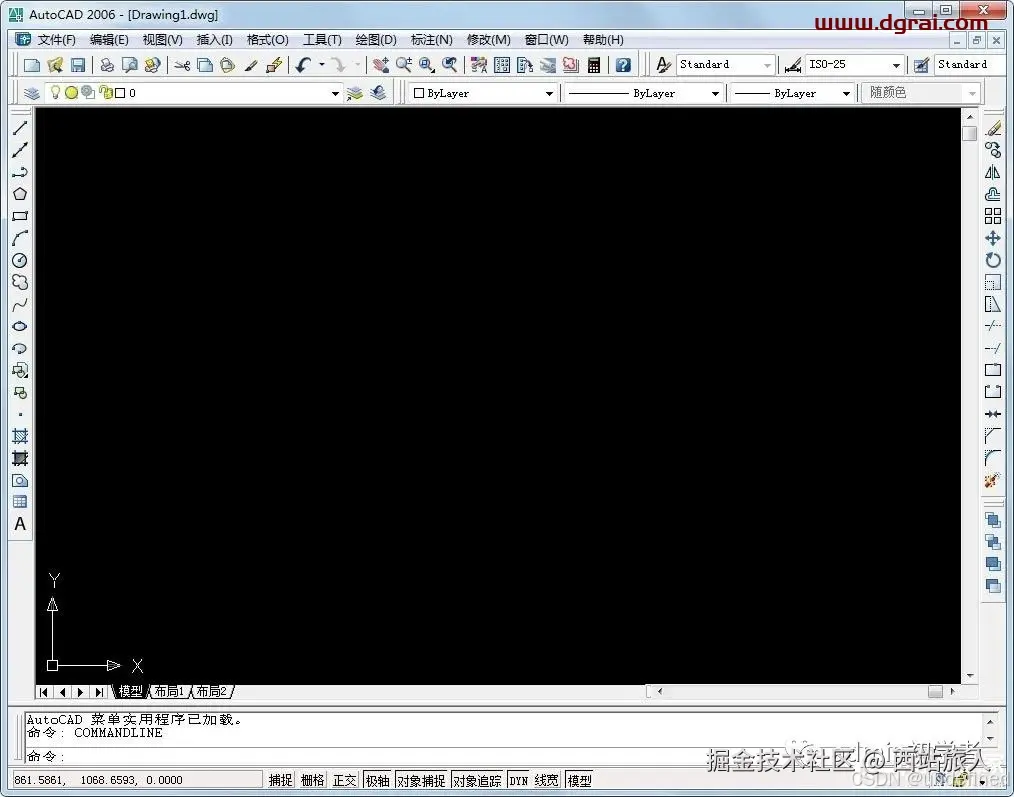Open the ByLayer color swatch dropdown
Image resolution: width=1014 pixels, height=797 pixels.
[x=548, y=92]
